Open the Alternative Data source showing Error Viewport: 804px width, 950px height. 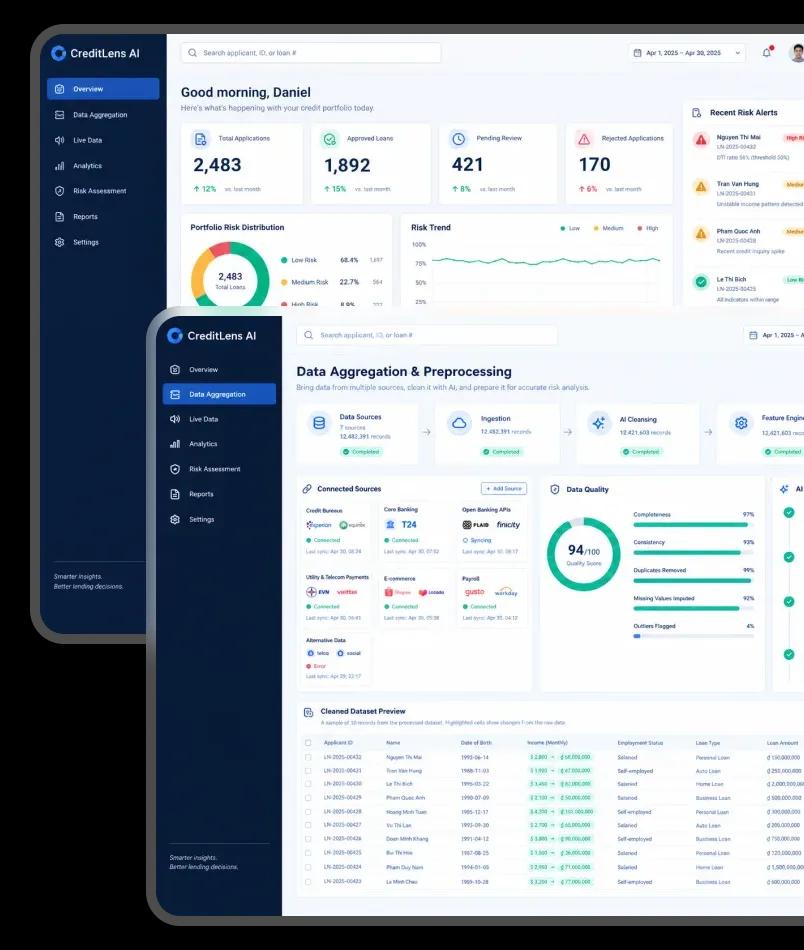coord(337,658)
